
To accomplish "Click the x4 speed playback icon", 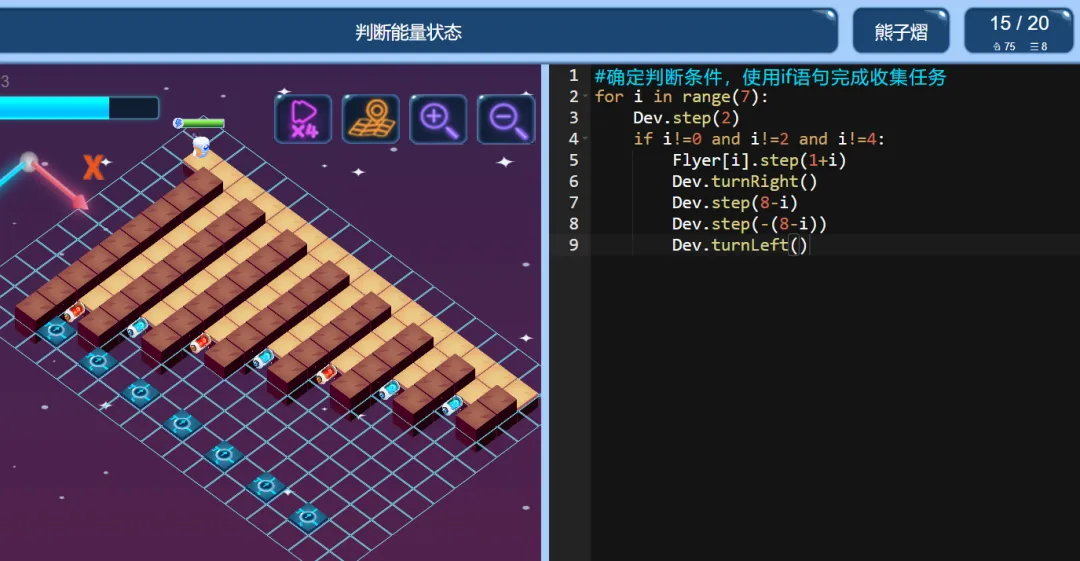I will coord(303,119).
